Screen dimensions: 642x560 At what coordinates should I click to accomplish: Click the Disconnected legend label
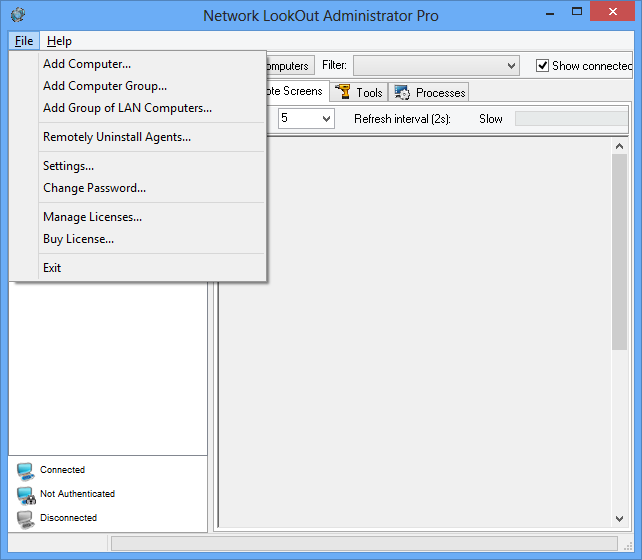pos(68,518)
